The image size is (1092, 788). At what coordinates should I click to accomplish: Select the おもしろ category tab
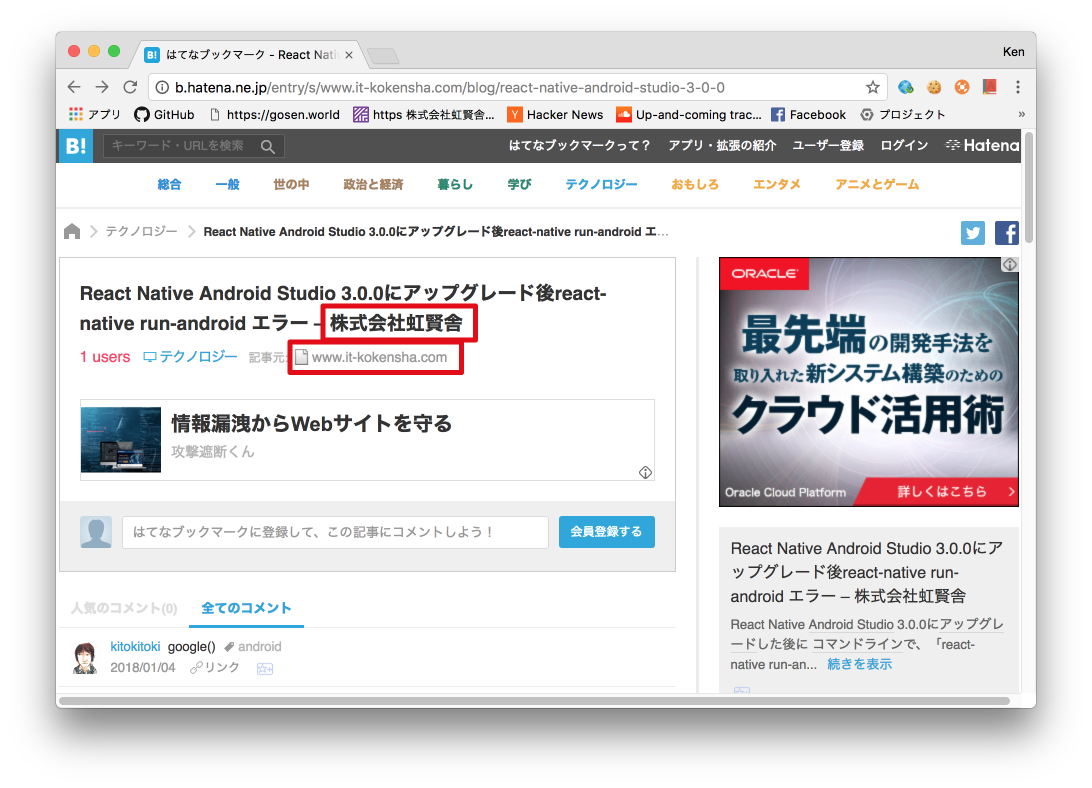point(695,184)
